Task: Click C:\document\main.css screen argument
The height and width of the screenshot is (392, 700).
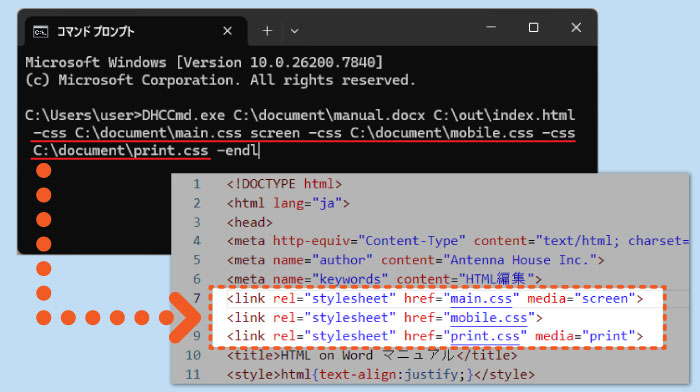Action: pos(187,133)
